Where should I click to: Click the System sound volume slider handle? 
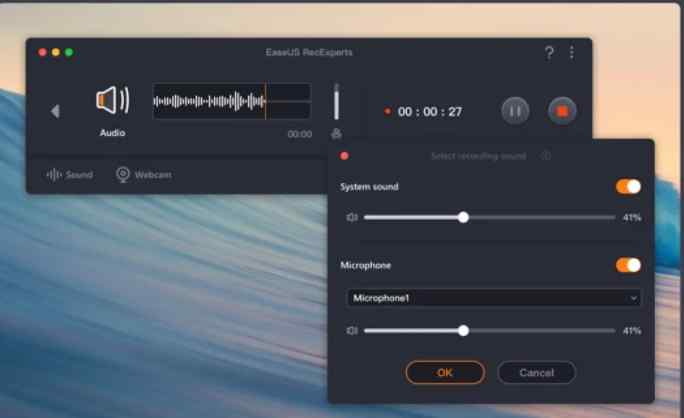pyautogui.click(x=463, y=217)
